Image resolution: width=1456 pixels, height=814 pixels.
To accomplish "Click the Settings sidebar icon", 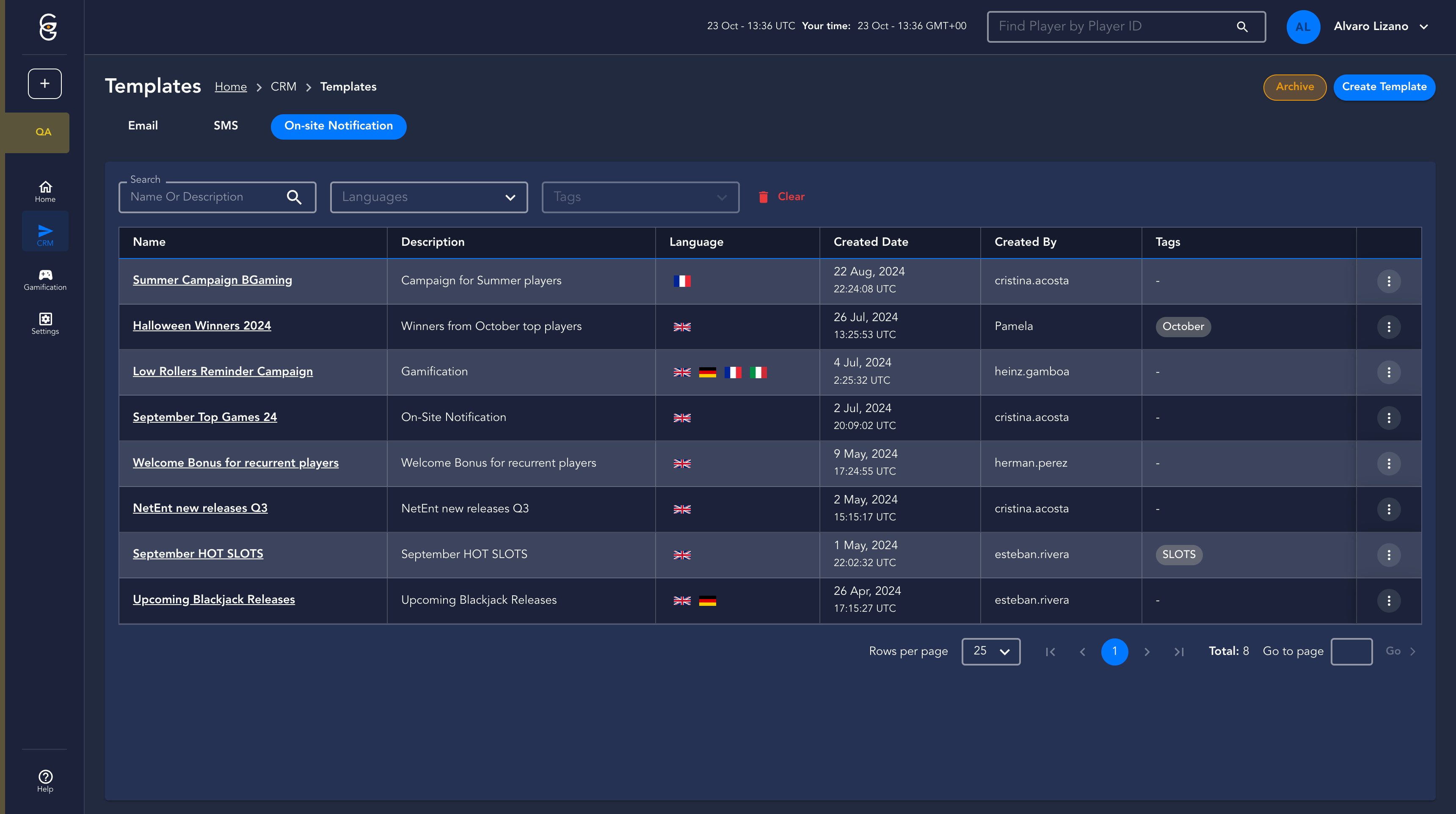I will coord(45,323).
